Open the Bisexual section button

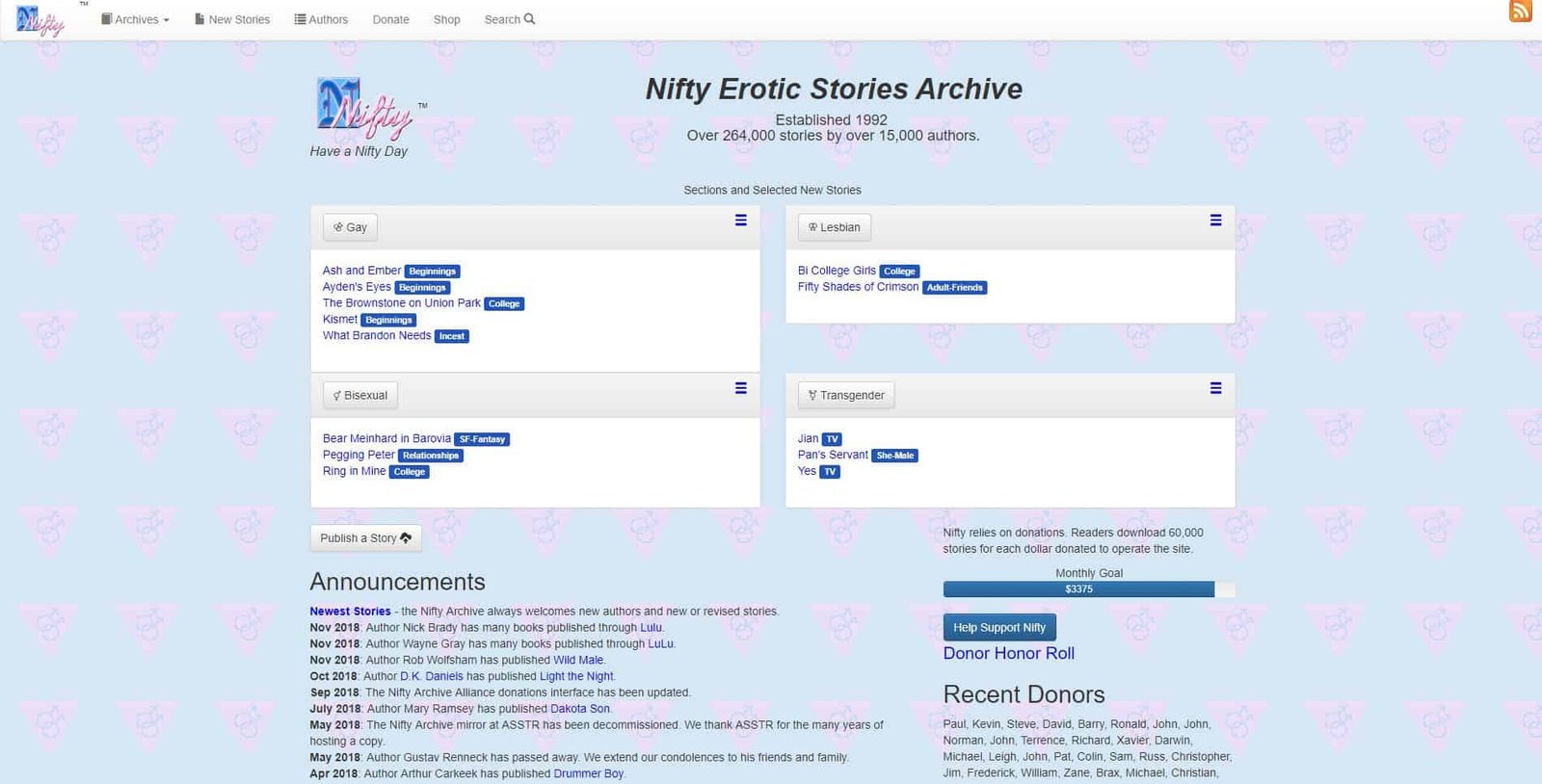pyautogui.click(x=360, y=395)
